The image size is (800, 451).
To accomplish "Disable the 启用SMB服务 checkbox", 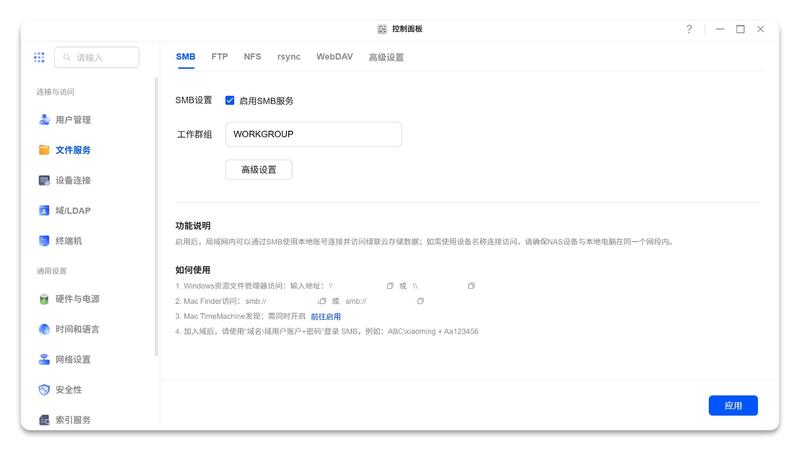I will coord(230,101).
